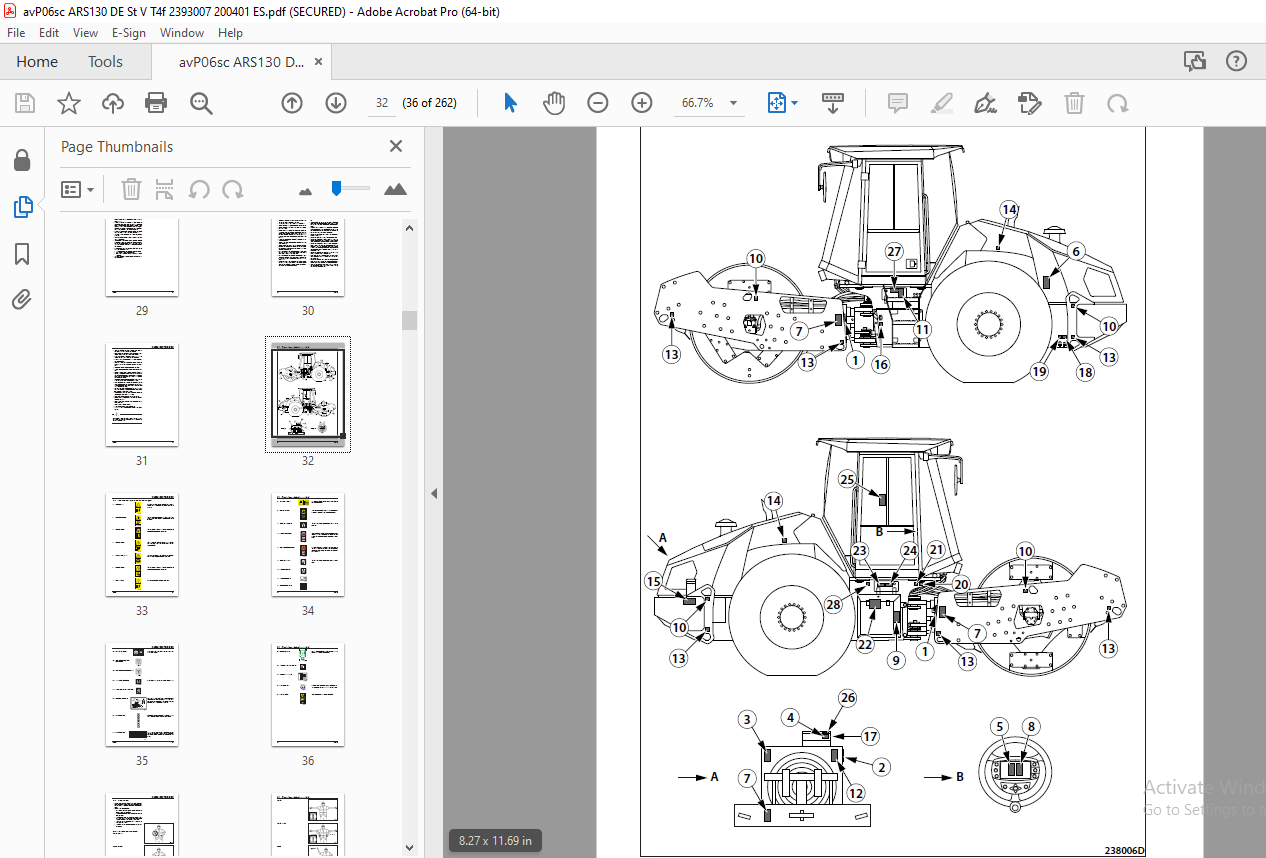Switch to the Home tab
Image resolution: width=1266 pixels, height=858 pixels.
37,62
